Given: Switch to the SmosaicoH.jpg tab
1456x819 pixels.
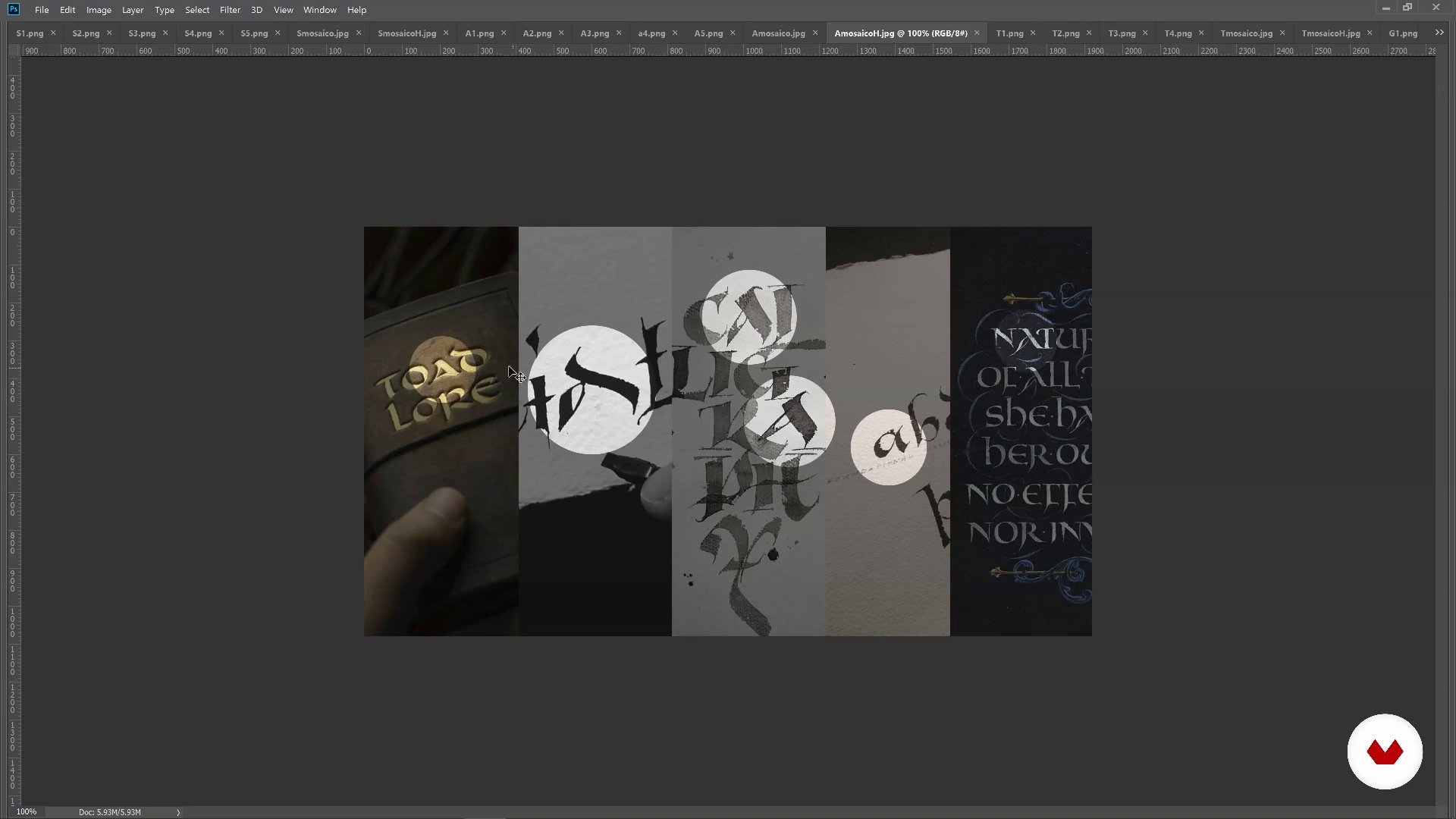Looking at the screenshot, I should [x=406, y=33].
